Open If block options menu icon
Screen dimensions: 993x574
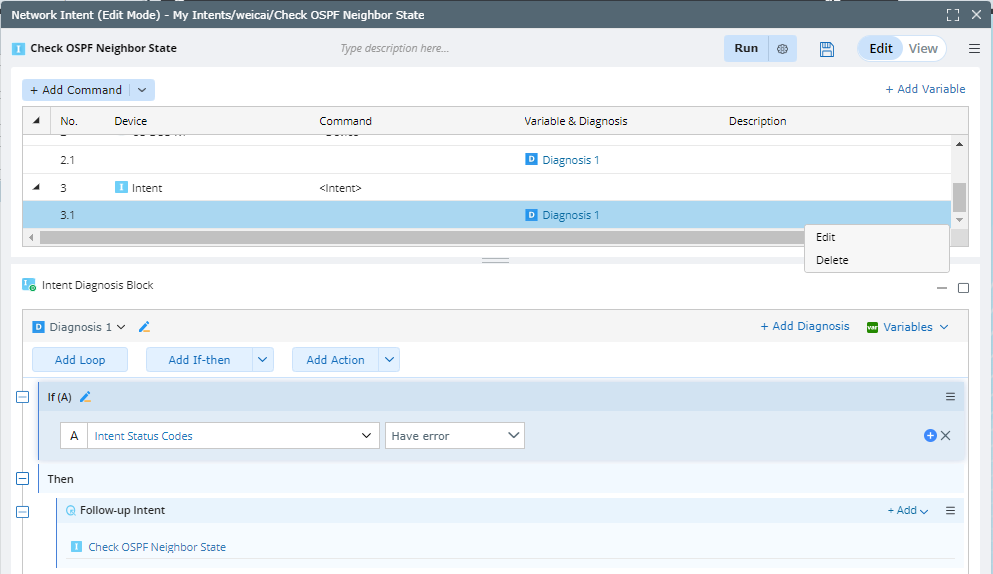click(x=950, y=397)
